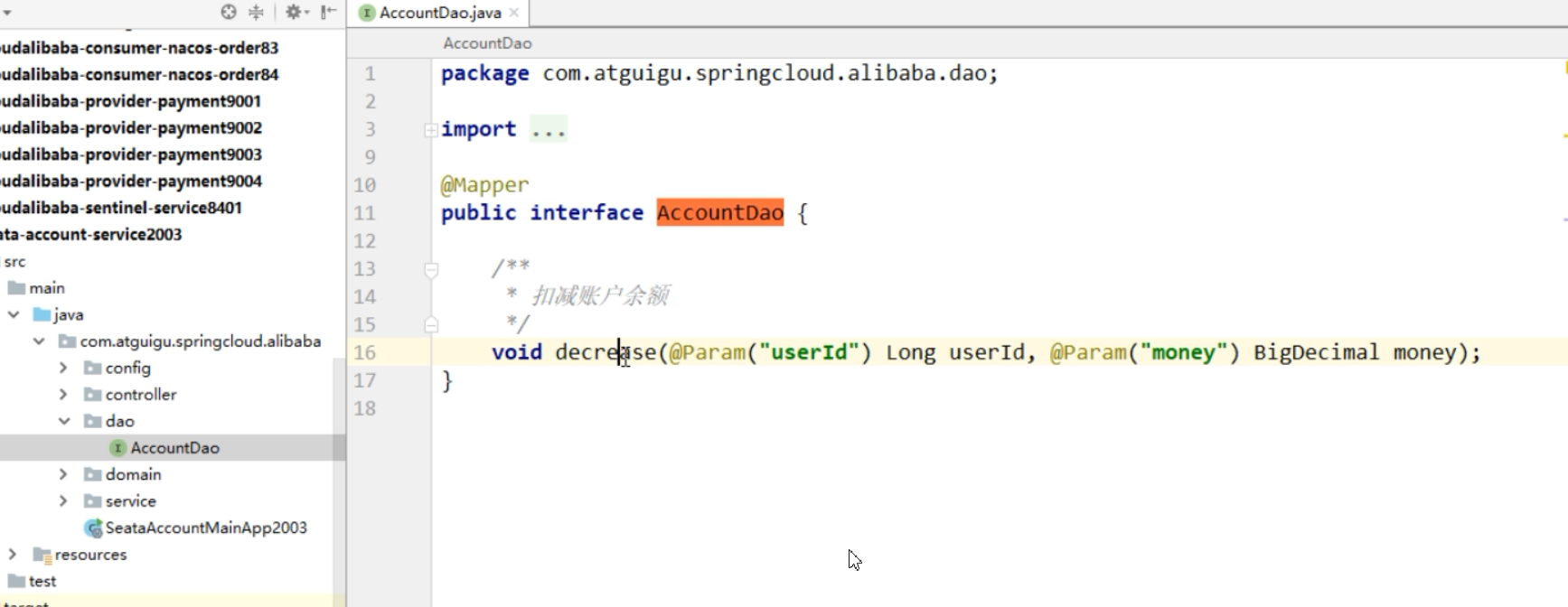Fold the Javadoc comment at line 13
This screenshot has height=607, width=1568.
click(431, 269)
